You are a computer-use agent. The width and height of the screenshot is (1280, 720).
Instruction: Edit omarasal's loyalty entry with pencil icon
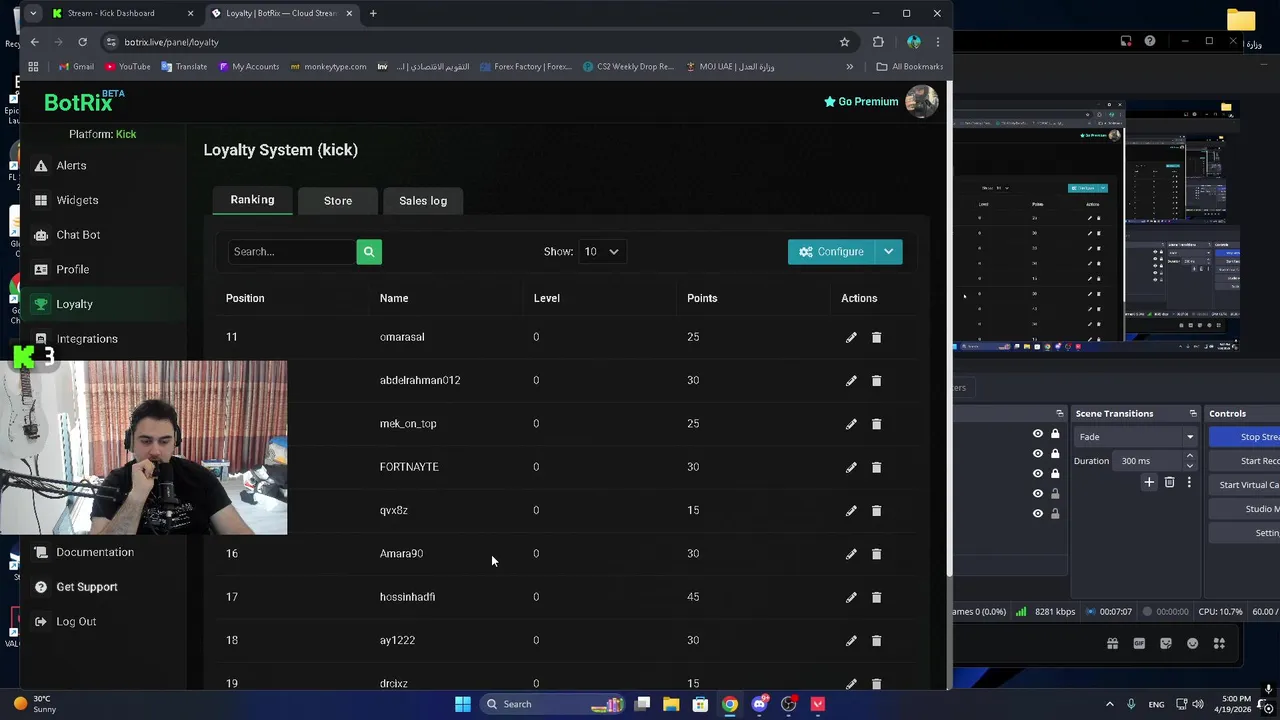click(851, 338)
